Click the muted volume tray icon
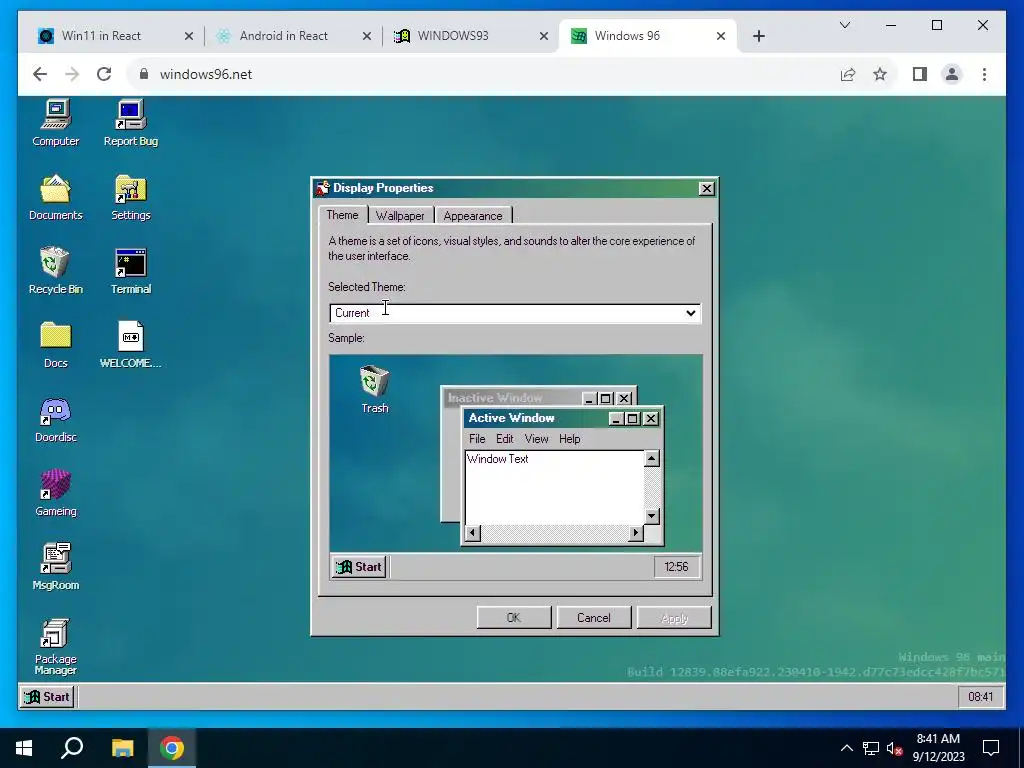This screenshot has width=1024, height=768. (x=894, y=748)
